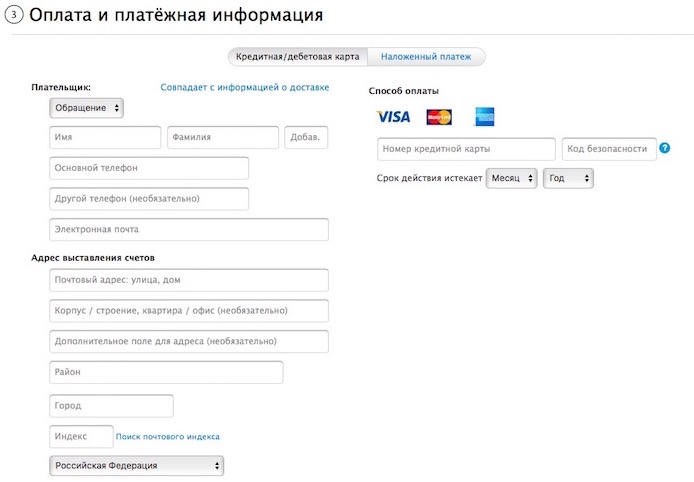The width and height of the screenshot is (694, 482).
Task: Open the Обращение dropdown
Action: pos(86,107)
